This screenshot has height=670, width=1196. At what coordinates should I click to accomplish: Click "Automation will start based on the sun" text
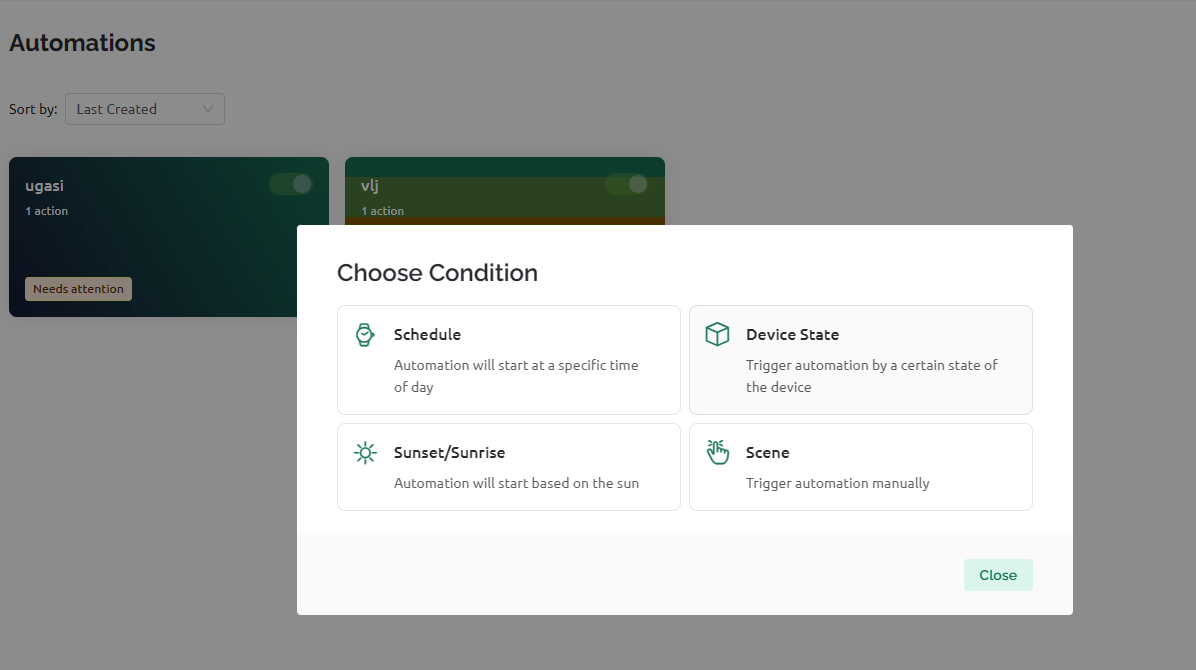pos(516,483)
